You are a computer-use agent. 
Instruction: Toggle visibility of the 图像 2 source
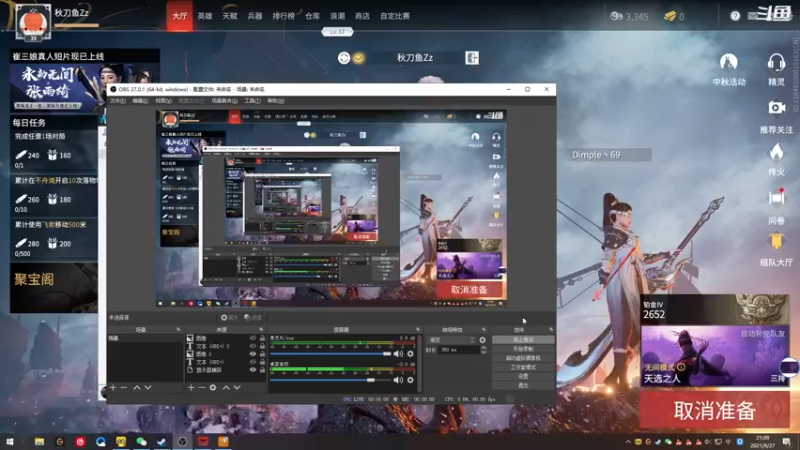click(x=253, y=354)
